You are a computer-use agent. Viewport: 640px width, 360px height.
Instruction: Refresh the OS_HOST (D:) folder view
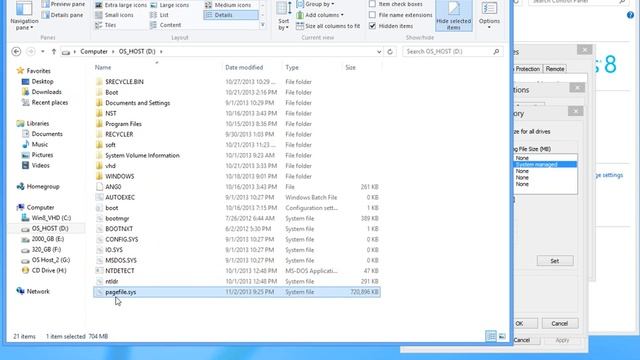(x=390, y=52)
